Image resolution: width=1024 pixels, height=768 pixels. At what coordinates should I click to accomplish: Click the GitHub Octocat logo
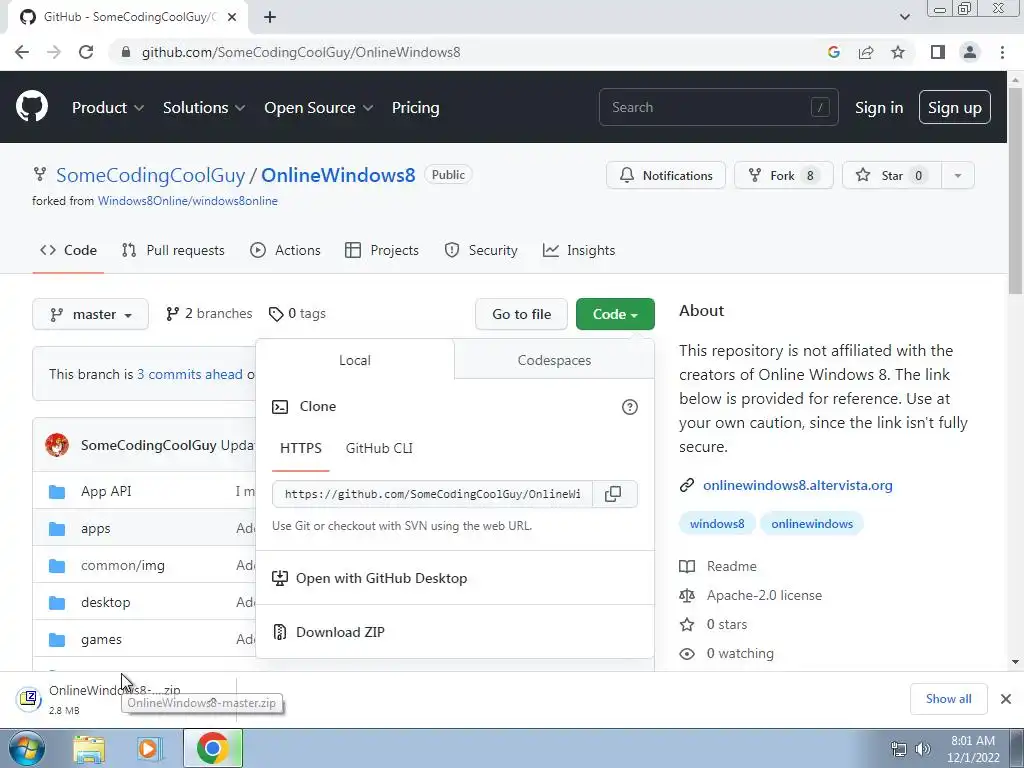[31, 107]
